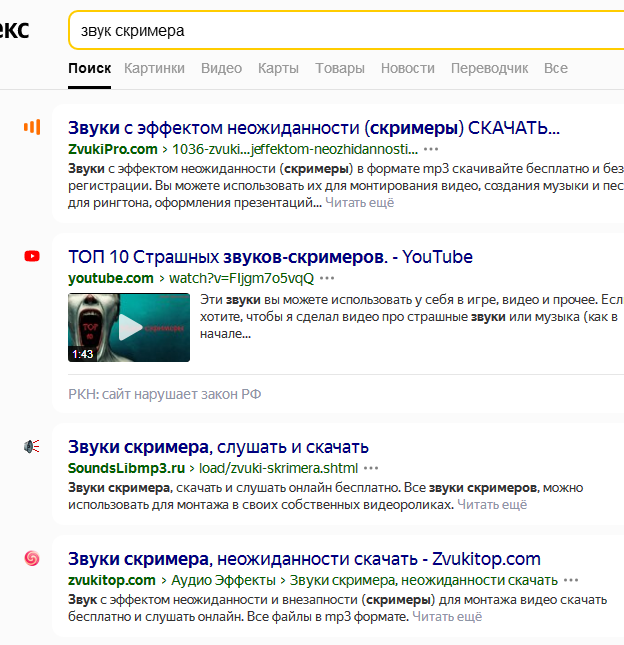Open the Аудио Эффекты breadcrumb link
Screen dimensions: 624x645
click(x=223, y=580)
